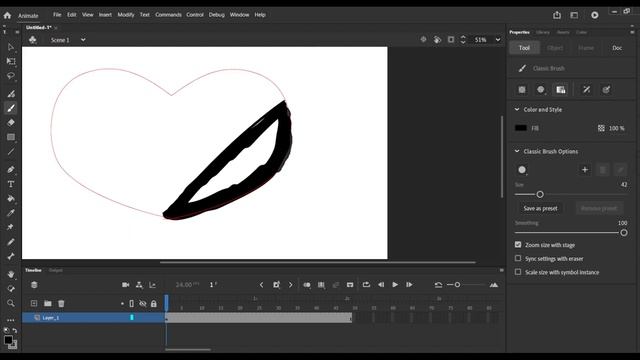Insert keyframe button in timeline
Image resolution: width=640 pixels, height=360 pixels.
pyautogui.click(x=276, y=285)
